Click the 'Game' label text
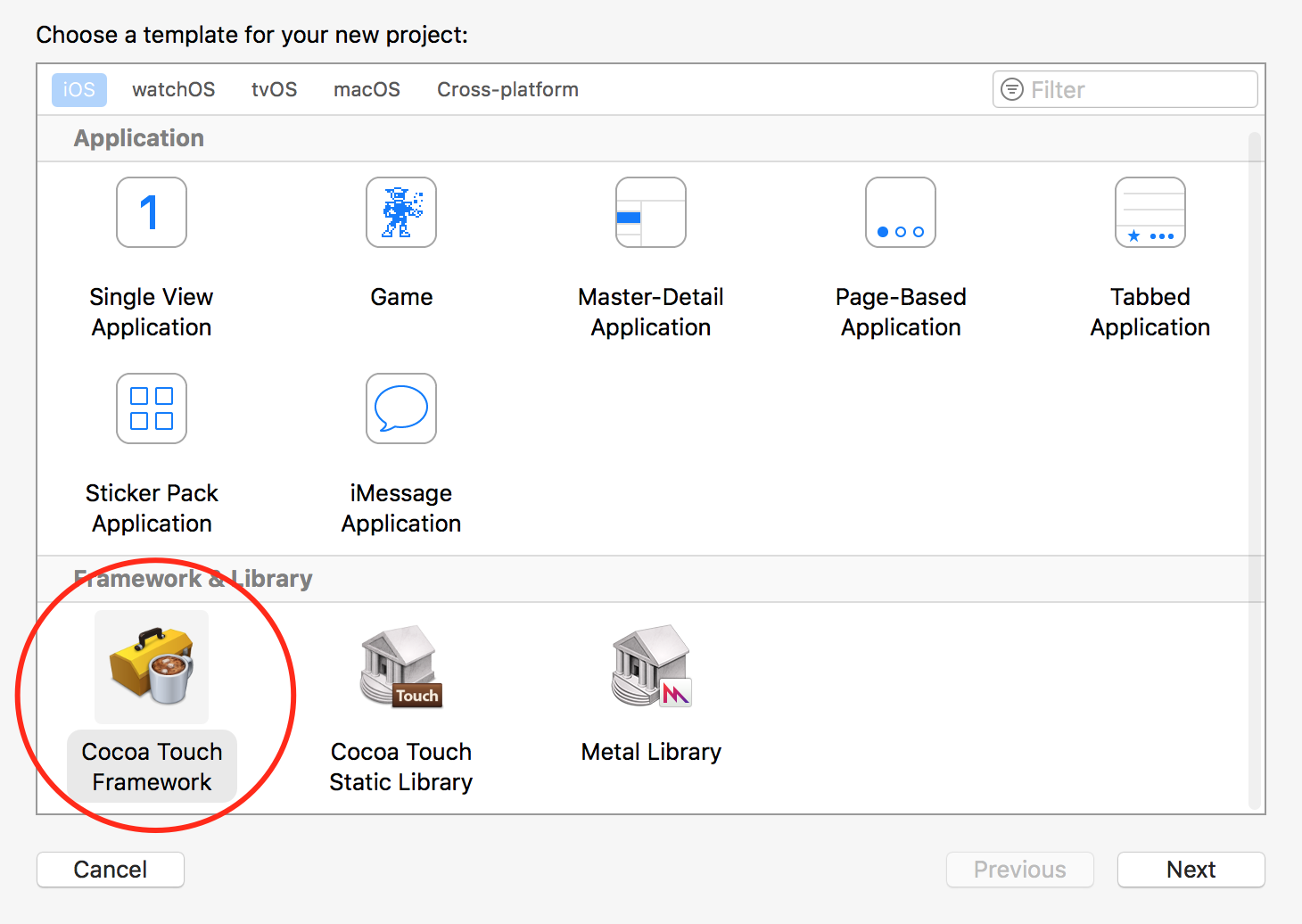The image size is (1302, 924). pos(401,297)
